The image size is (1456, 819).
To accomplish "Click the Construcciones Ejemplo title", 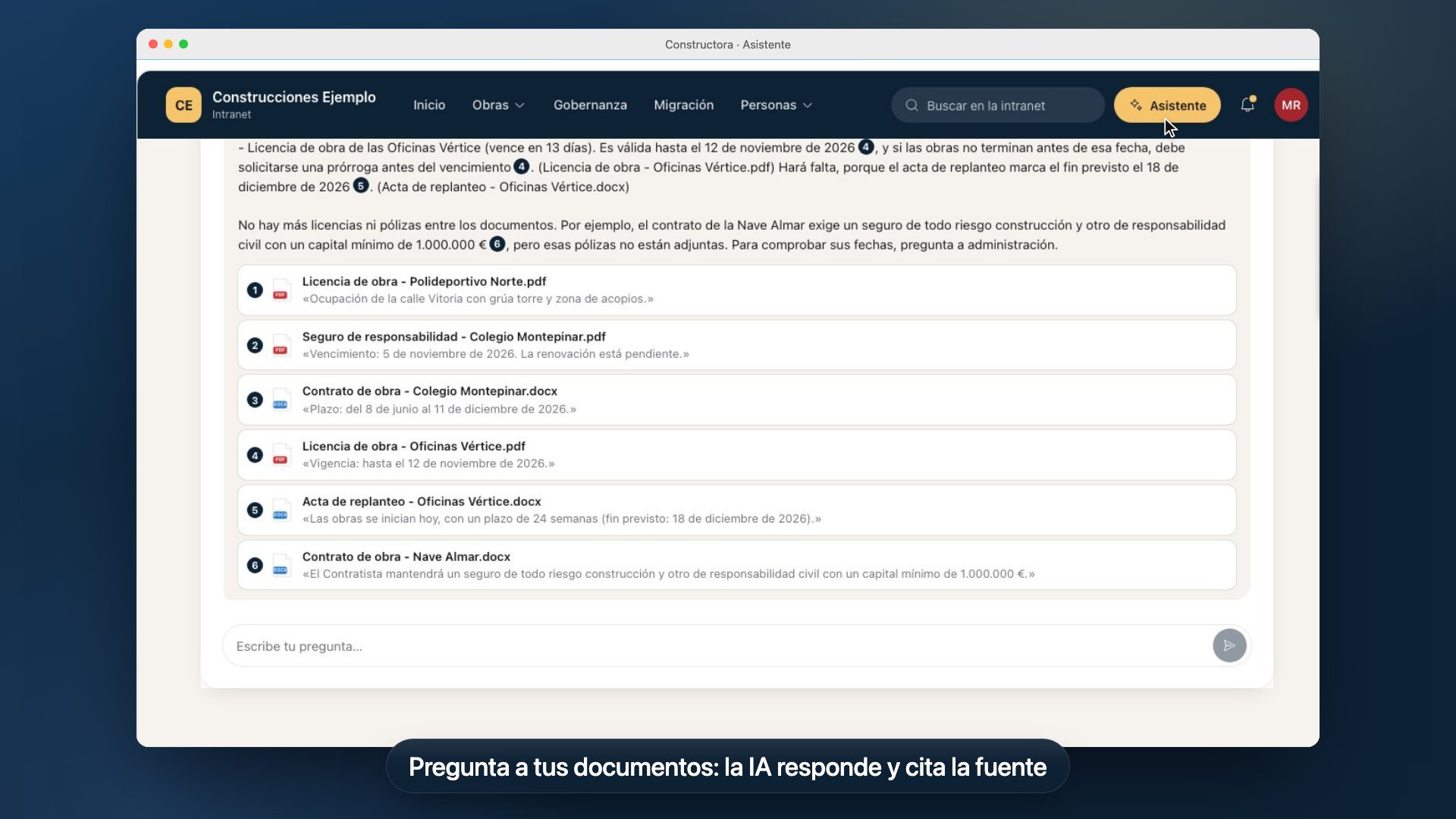I will point(293,97).
